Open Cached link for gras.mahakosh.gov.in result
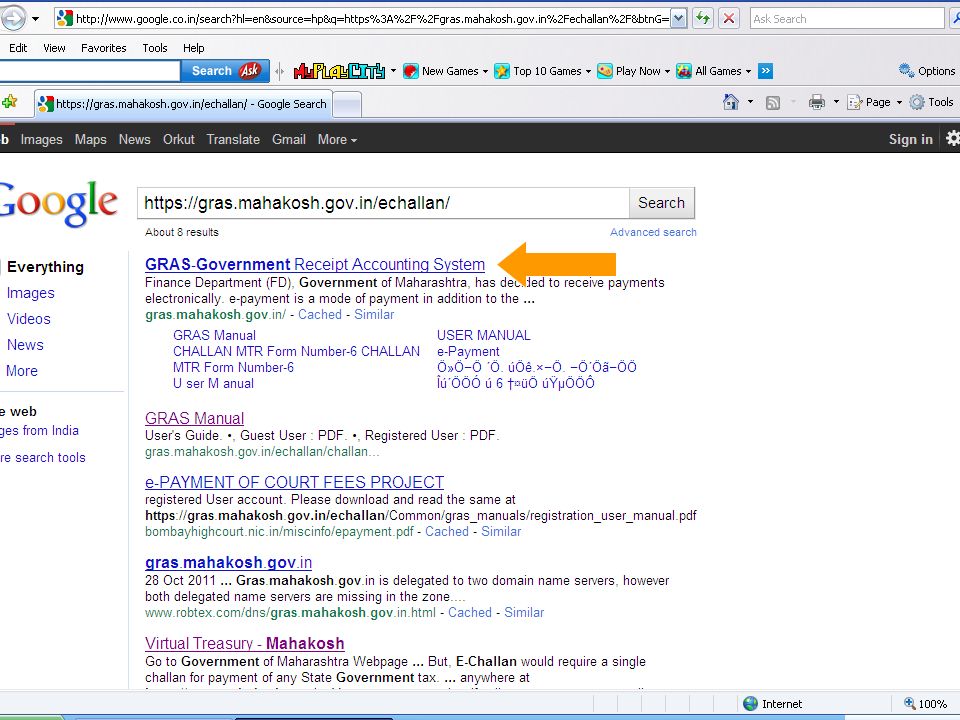960x720 pixels. (x=320, y=315)
